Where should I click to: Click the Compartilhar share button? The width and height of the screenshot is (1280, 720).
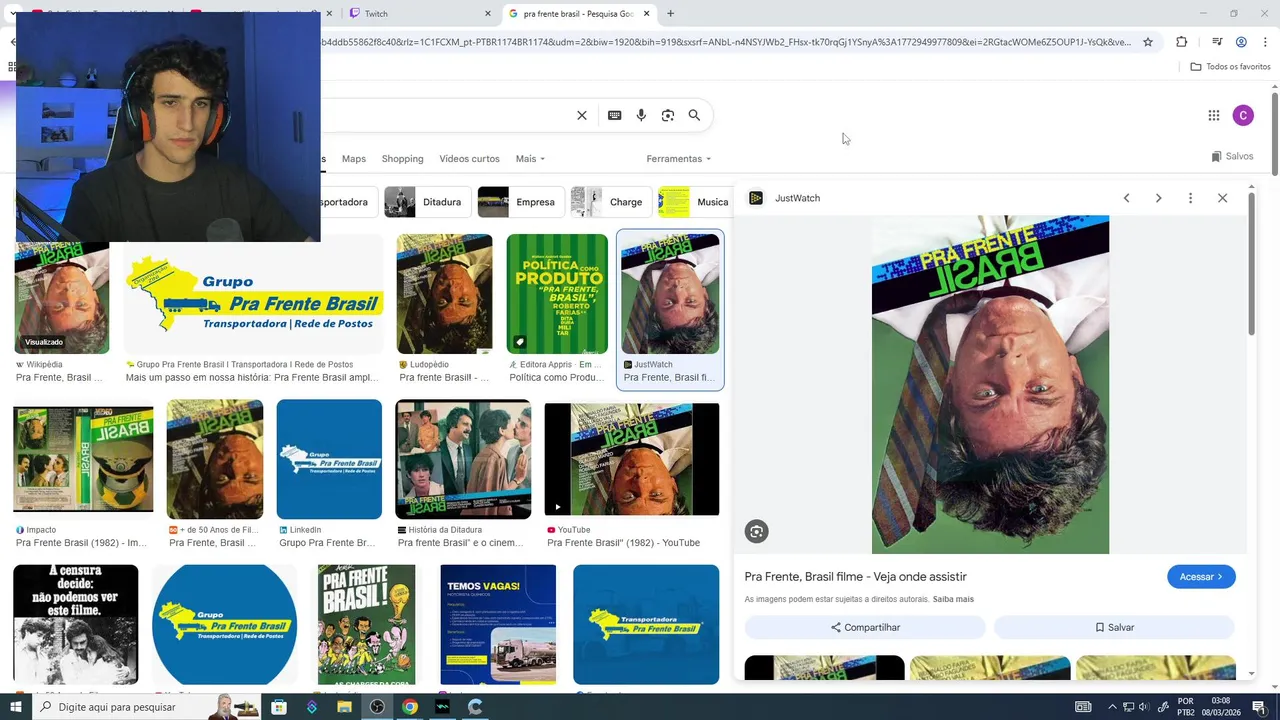tap(865, 627)
